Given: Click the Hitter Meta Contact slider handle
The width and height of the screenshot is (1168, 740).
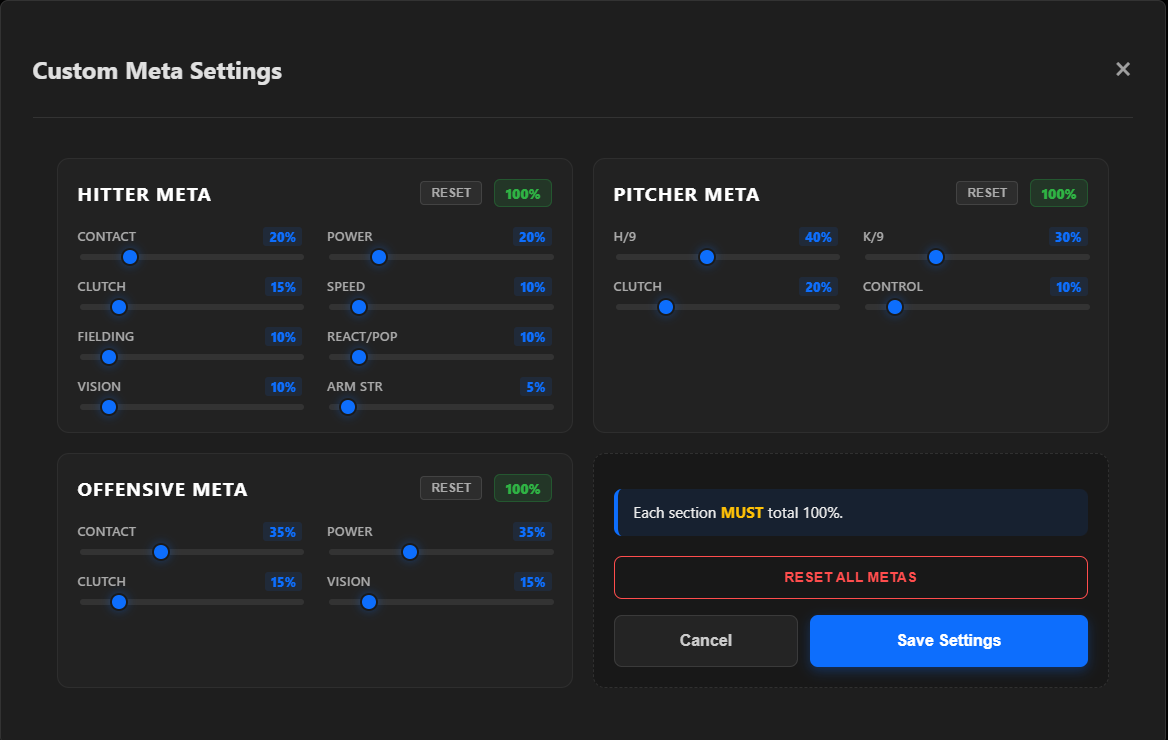Looking at the screenshot, I should pos(130,257).
